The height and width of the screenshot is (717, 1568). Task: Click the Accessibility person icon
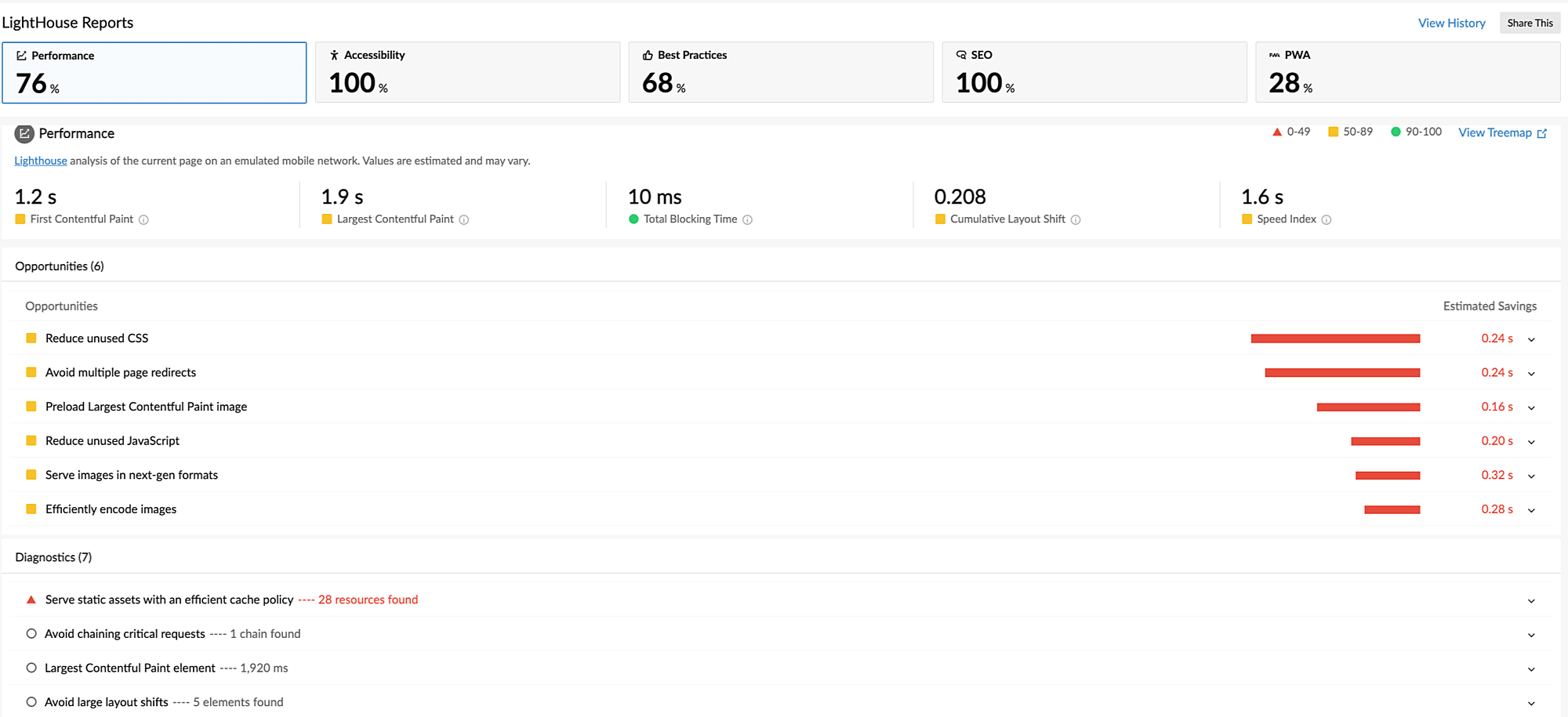point(335,55)
